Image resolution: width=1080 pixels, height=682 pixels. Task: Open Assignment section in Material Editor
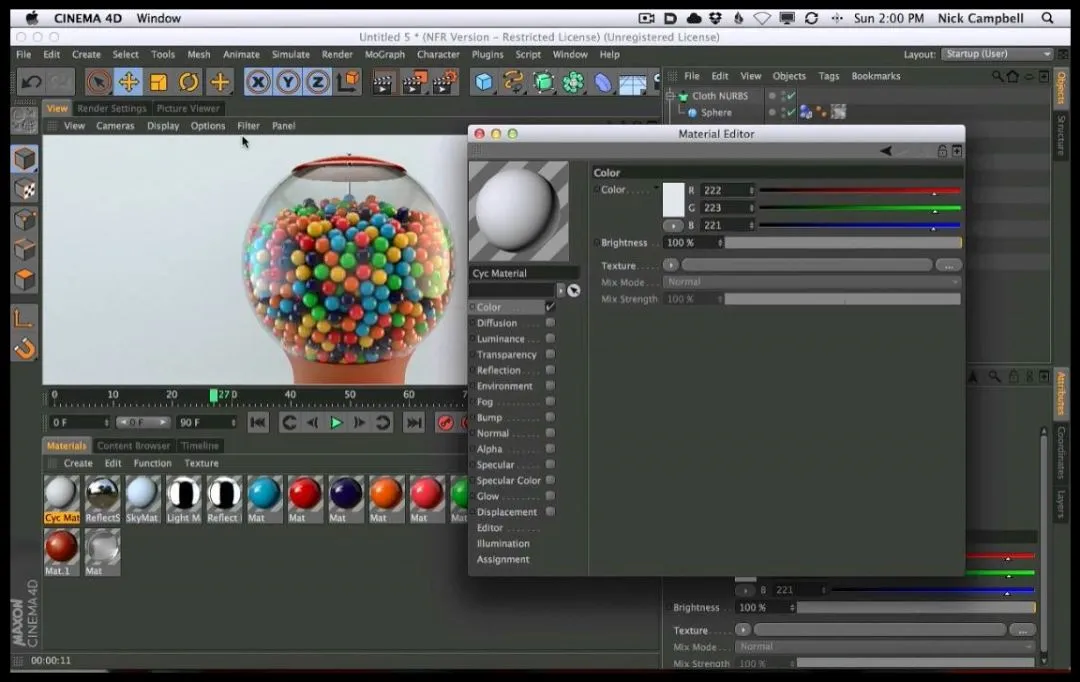pos(503,559)
